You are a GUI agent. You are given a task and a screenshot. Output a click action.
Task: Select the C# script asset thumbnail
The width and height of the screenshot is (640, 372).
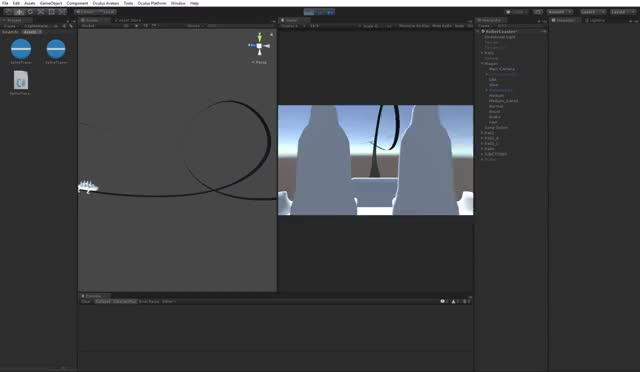click(x=21, y=80)
